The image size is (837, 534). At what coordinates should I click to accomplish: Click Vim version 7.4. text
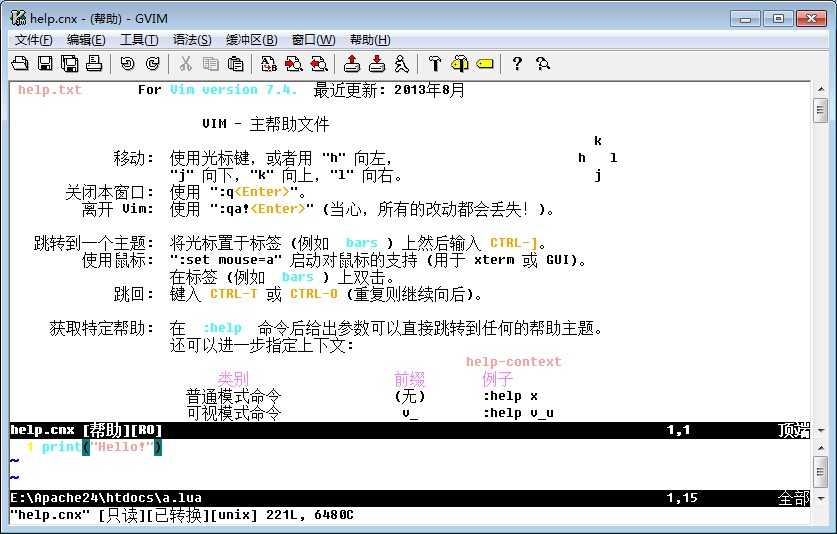point(233,90)
